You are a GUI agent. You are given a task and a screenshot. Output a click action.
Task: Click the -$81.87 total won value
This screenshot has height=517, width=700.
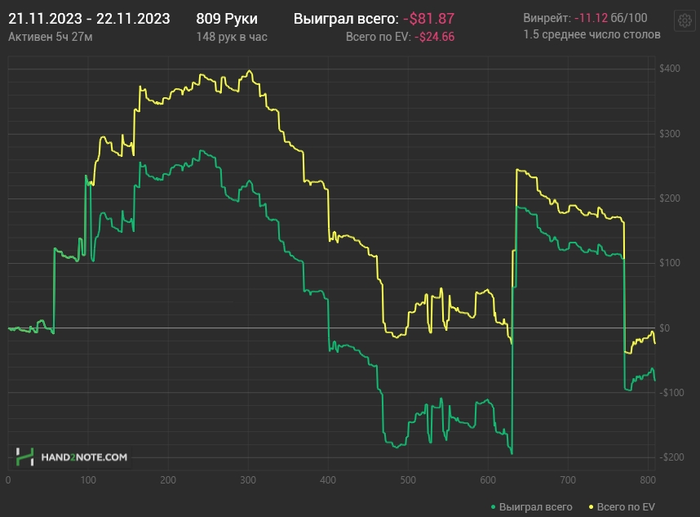tap(430, 19)
